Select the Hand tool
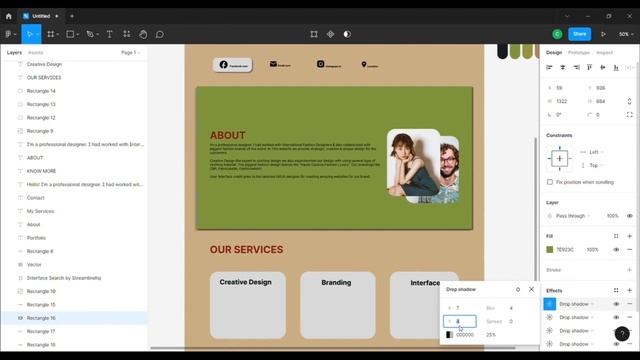This screenshot has height=360, width=640. [x=143, y=34]
